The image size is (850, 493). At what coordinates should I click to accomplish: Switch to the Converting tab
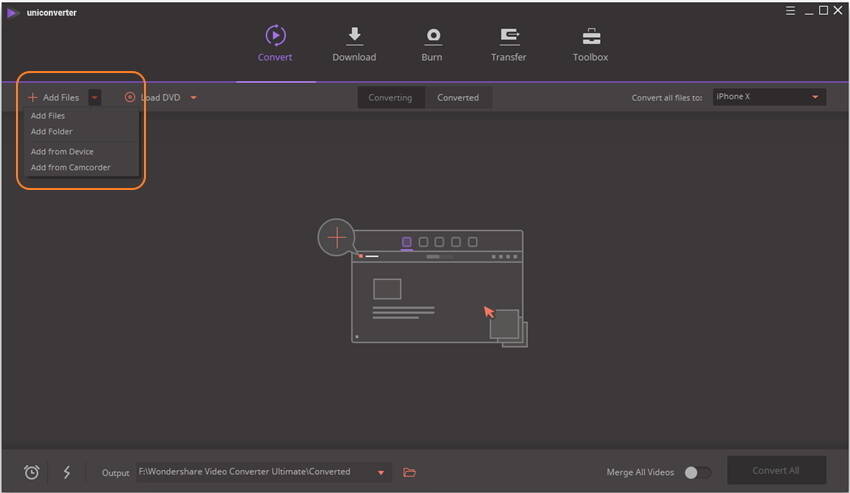click(390, 98)
